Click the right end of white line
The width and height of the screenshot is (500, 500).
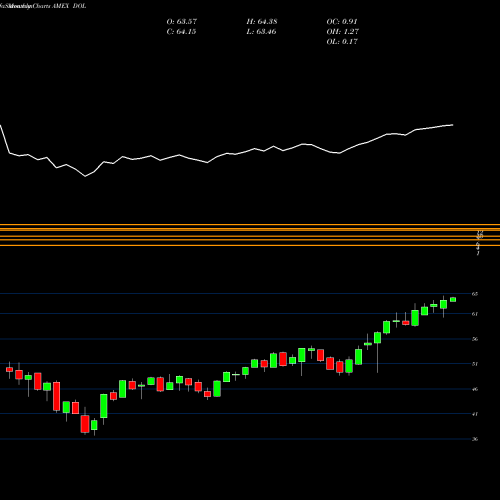453,125
